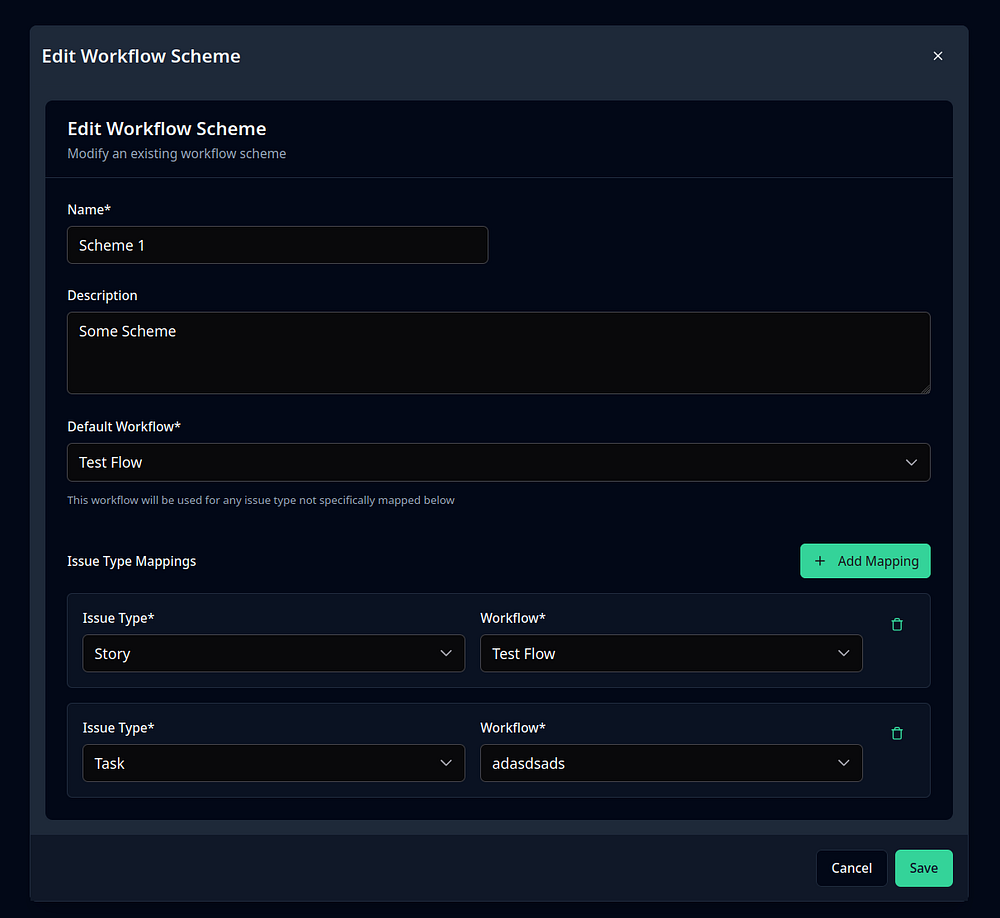Click the chevron on Default Workflow select
1000x918 pixels.
pyautogui.click(x=911, y=463)
